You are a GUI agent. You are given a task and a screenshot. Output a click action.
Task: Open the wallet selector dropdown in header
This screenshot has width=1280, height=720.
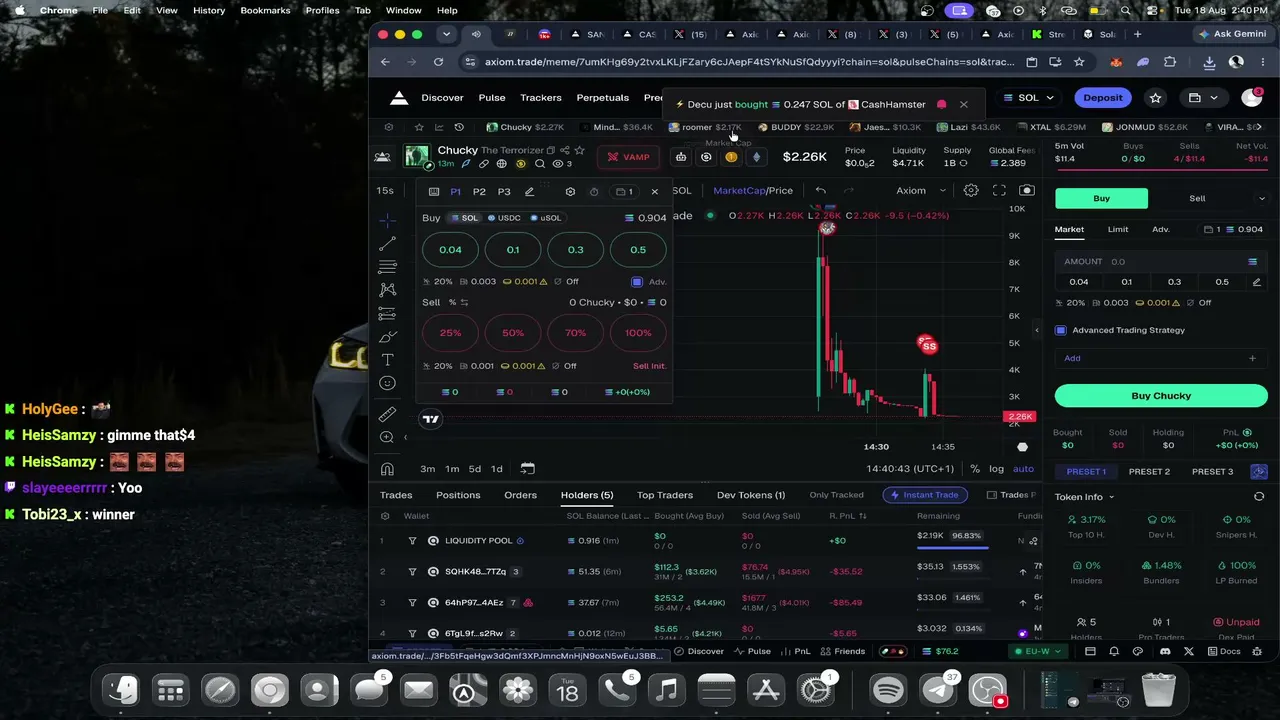pos(1202,98)
